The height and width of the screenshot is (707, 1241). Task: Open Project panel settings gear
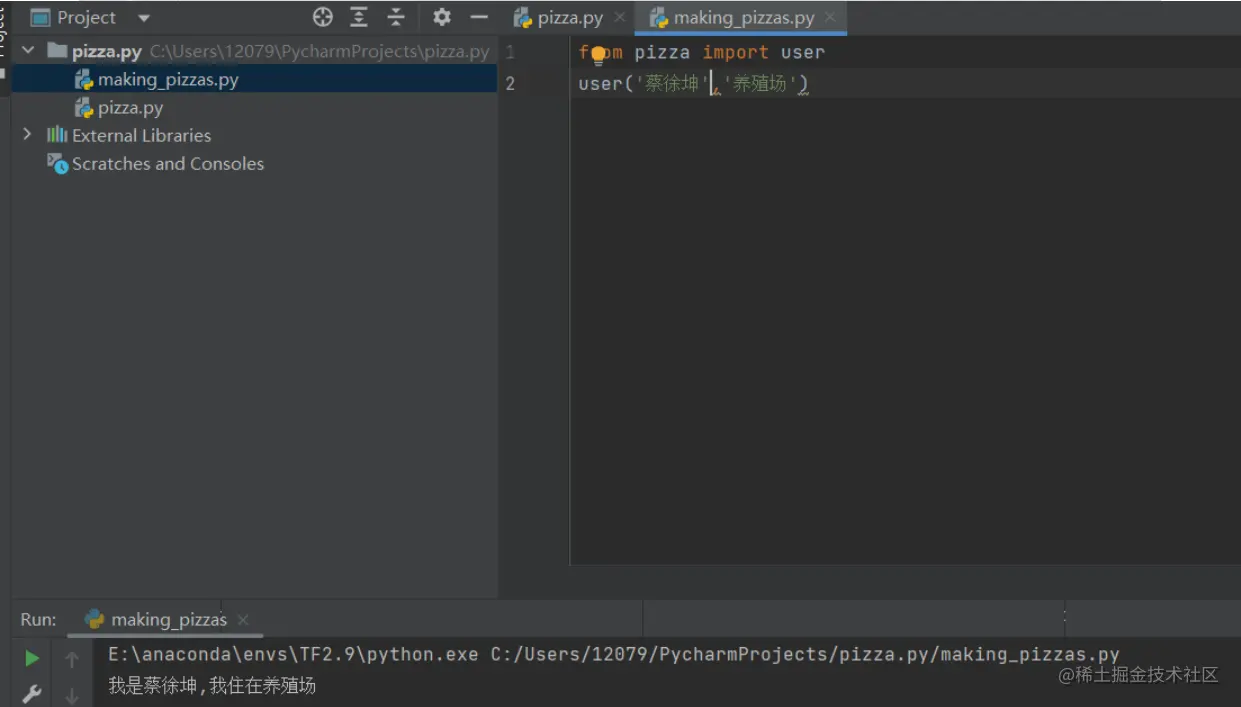pyautogui.click(x=442, y=17)
